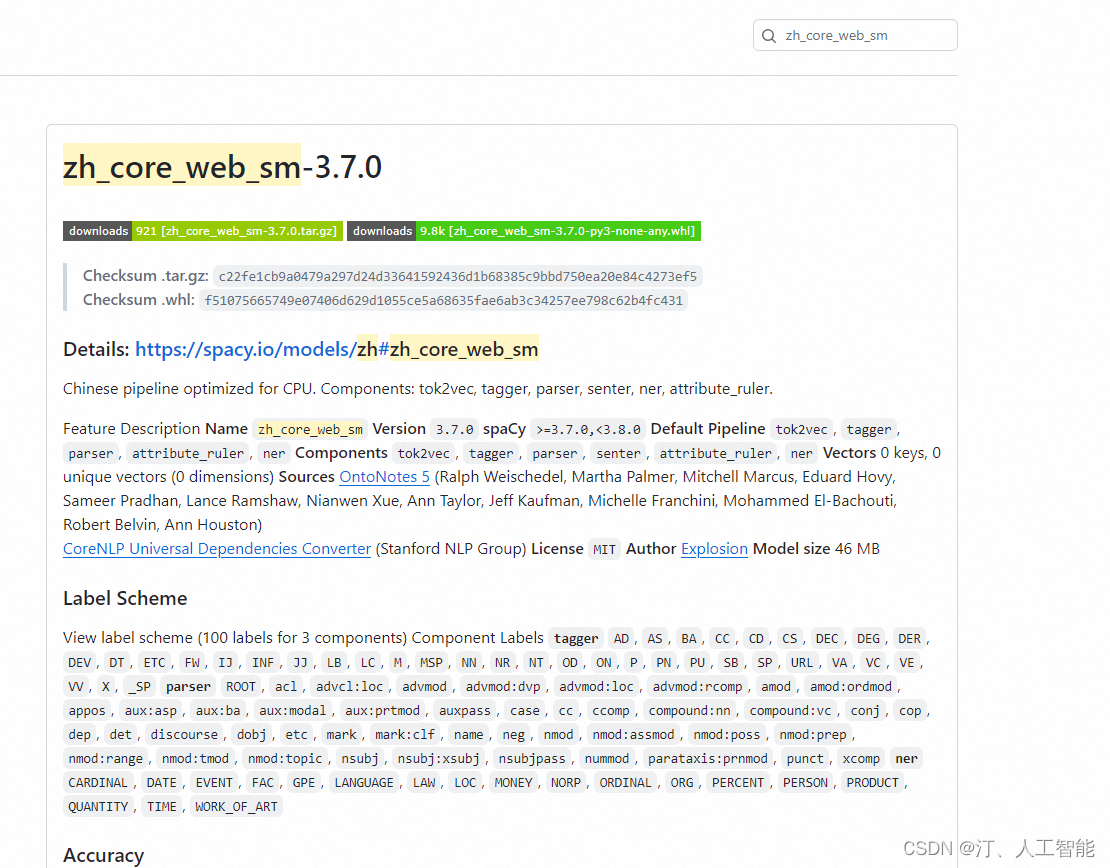Click the Accuracy section heading
Screen dimensions: 1110x868
click(x=103, y=855)
